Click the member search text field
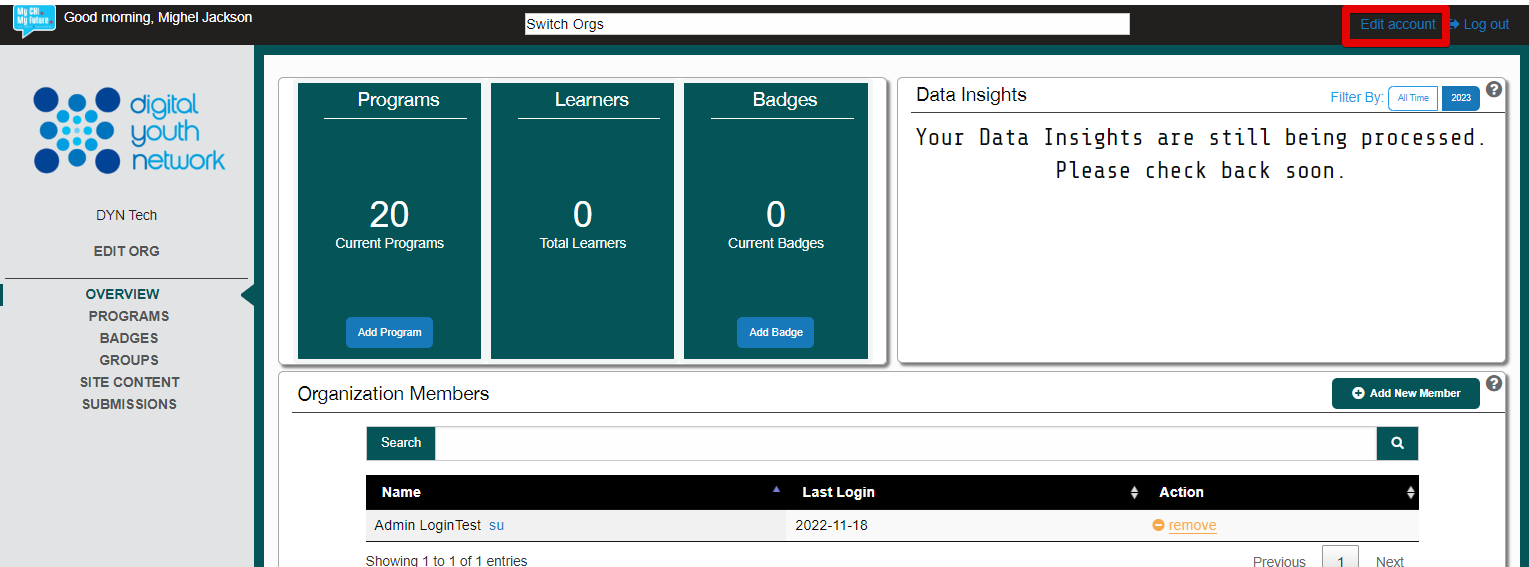Screen dimensions: 1529x567 (905, 443)
